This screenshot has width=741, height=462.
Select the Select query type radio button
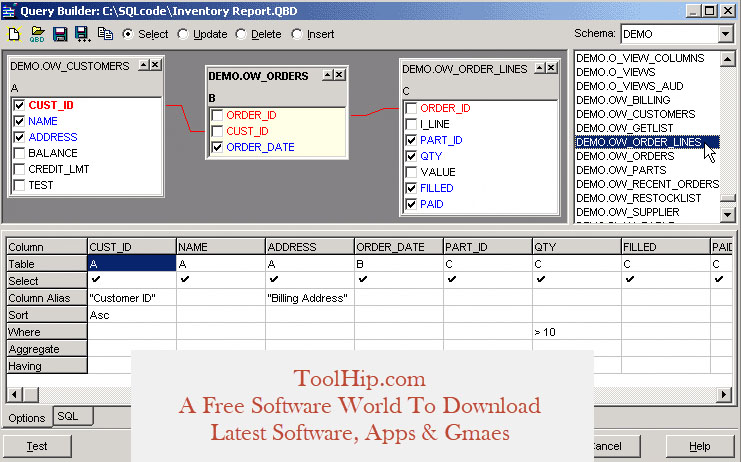click(x=128, y=34)
